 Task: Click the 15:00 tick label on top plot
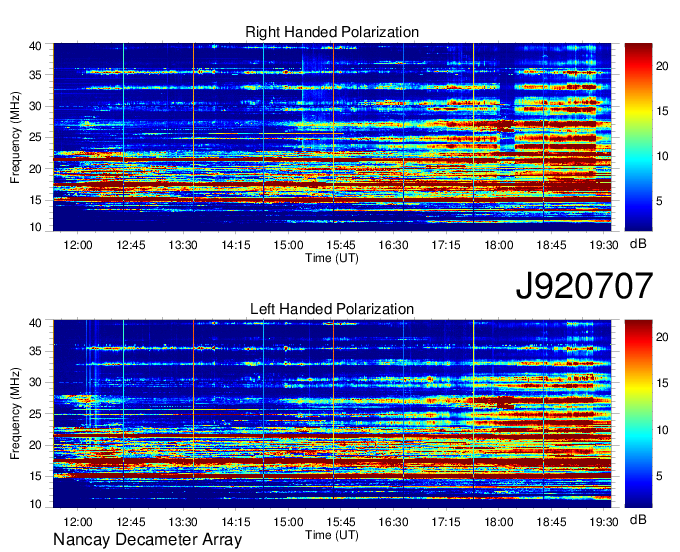pyautogui.click(x=288, y=245)
